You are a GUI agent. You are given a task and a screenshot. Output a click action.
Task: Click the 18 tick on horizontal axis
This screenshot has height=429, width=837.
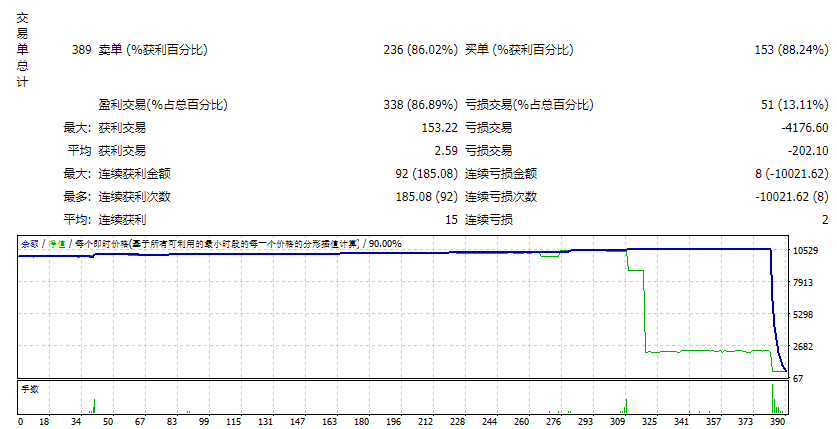click(x=44, y=422)
